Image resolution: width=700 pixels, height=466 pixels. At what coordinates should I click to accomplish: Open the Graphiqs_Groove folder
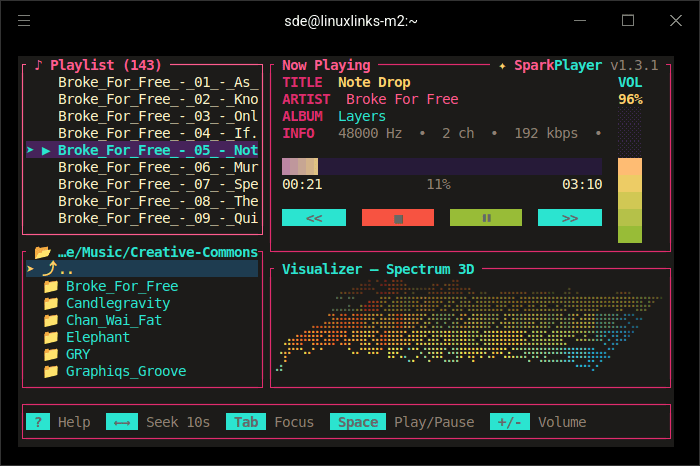126,371
